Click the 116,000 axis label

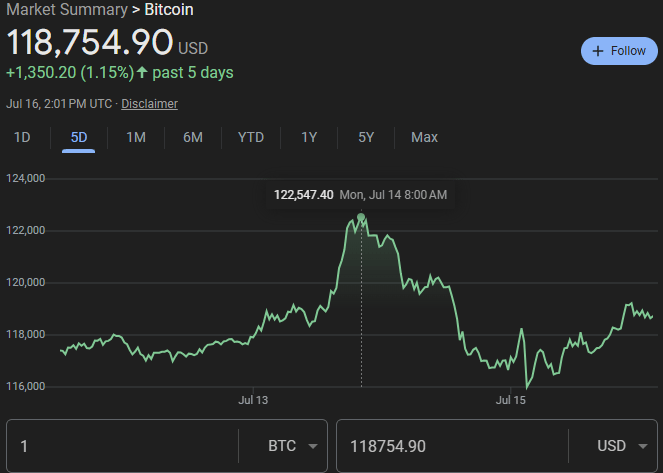click(x=25, y=386)
